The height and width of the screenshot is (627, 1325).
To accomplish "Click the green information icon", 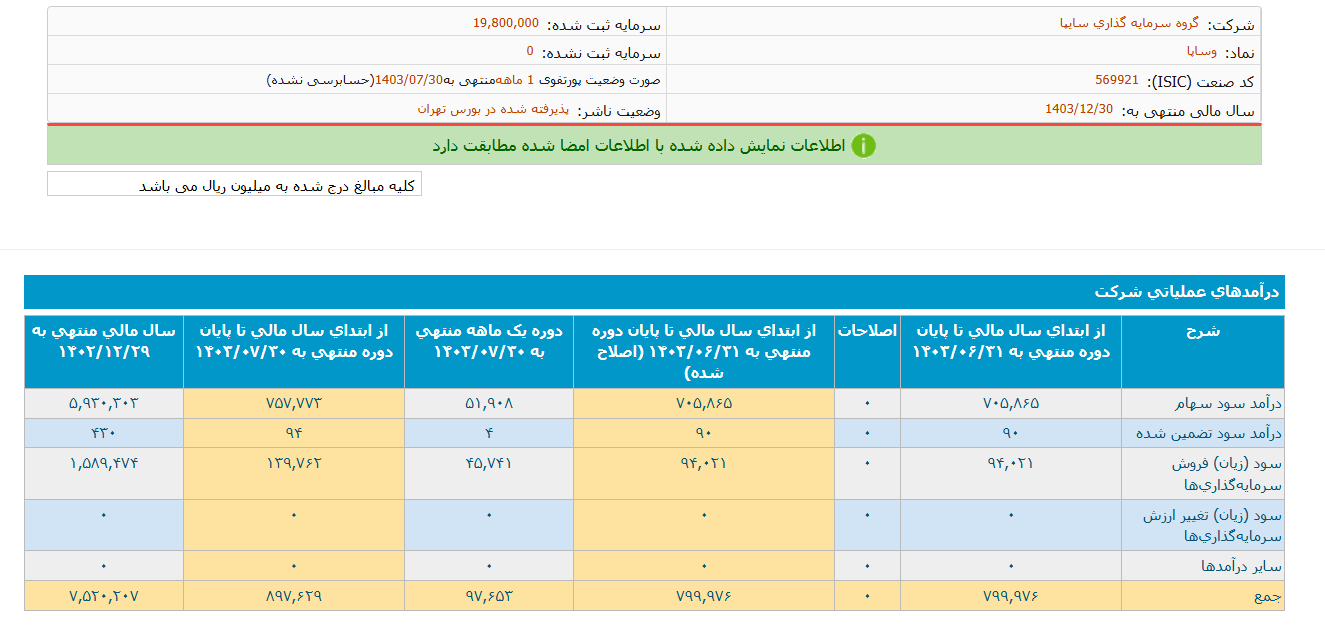I will click(x=863, y=146).
